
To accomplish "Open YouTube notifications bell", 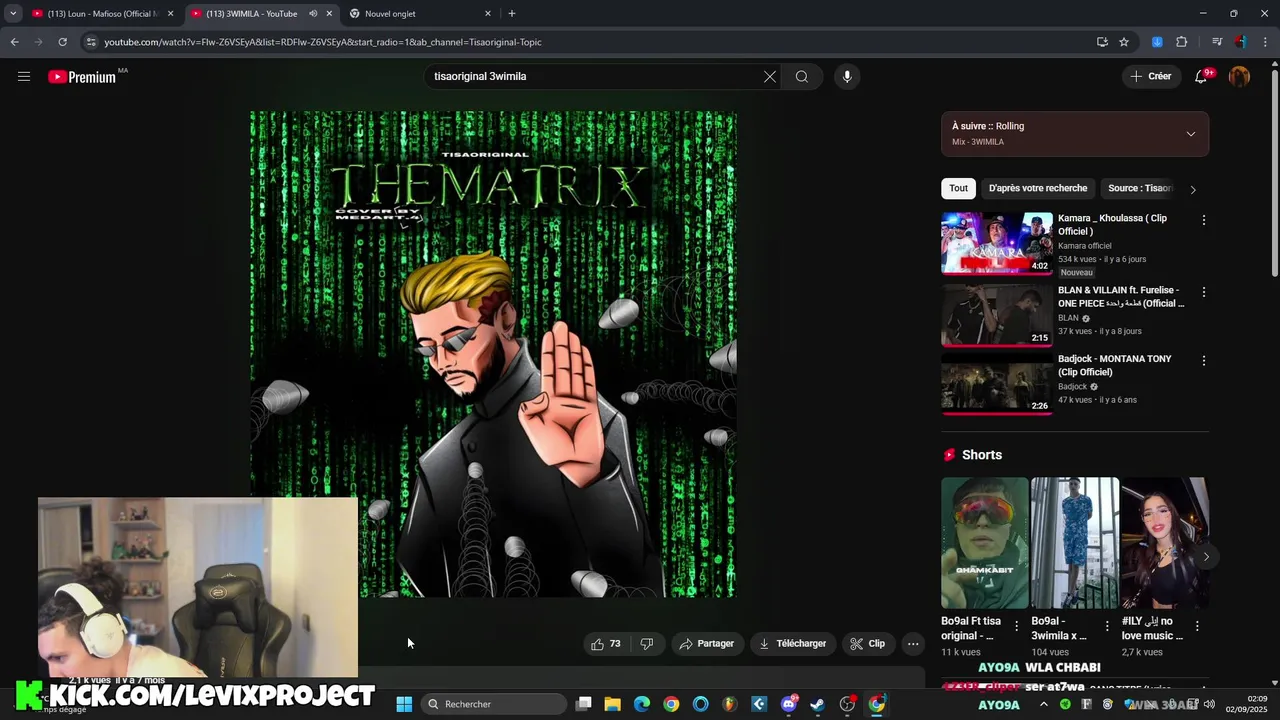I will [1202, 76].
